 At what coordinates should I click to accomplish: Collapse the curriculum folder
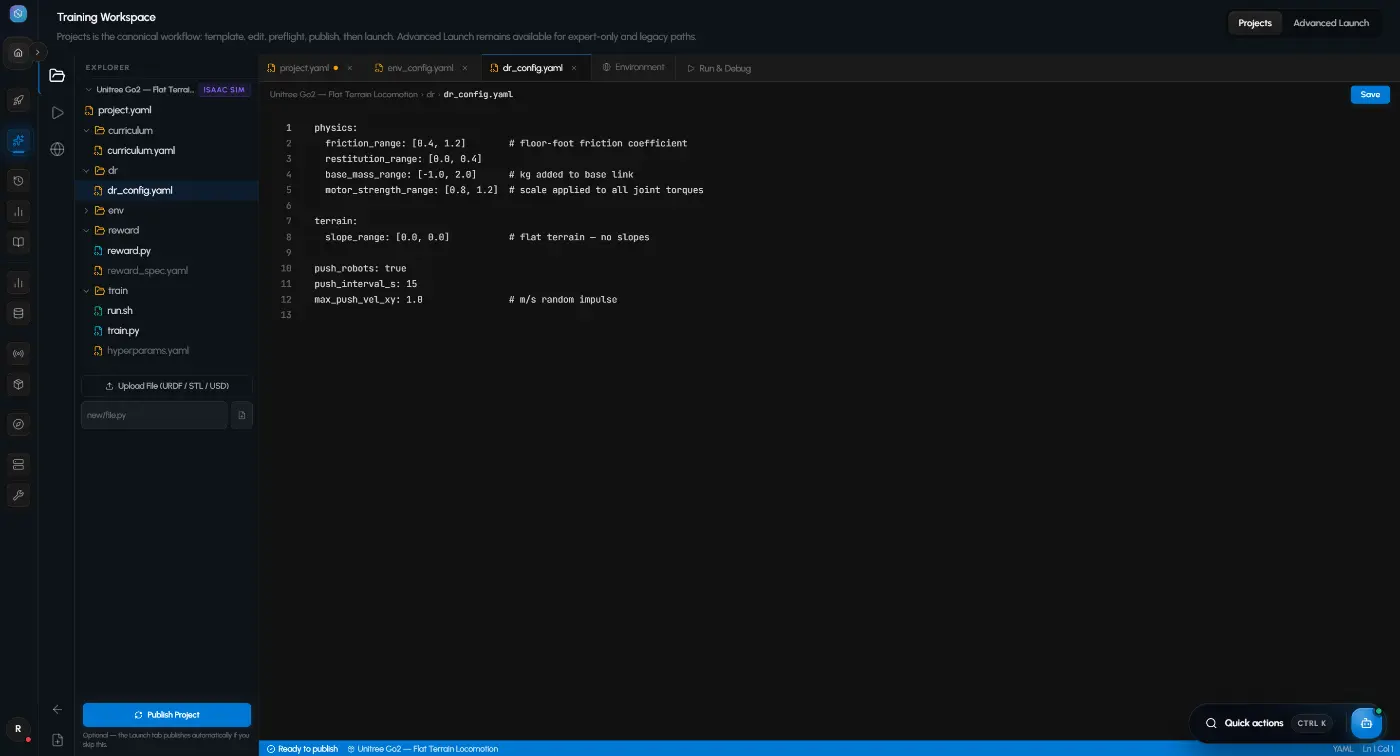pos(87,130)
